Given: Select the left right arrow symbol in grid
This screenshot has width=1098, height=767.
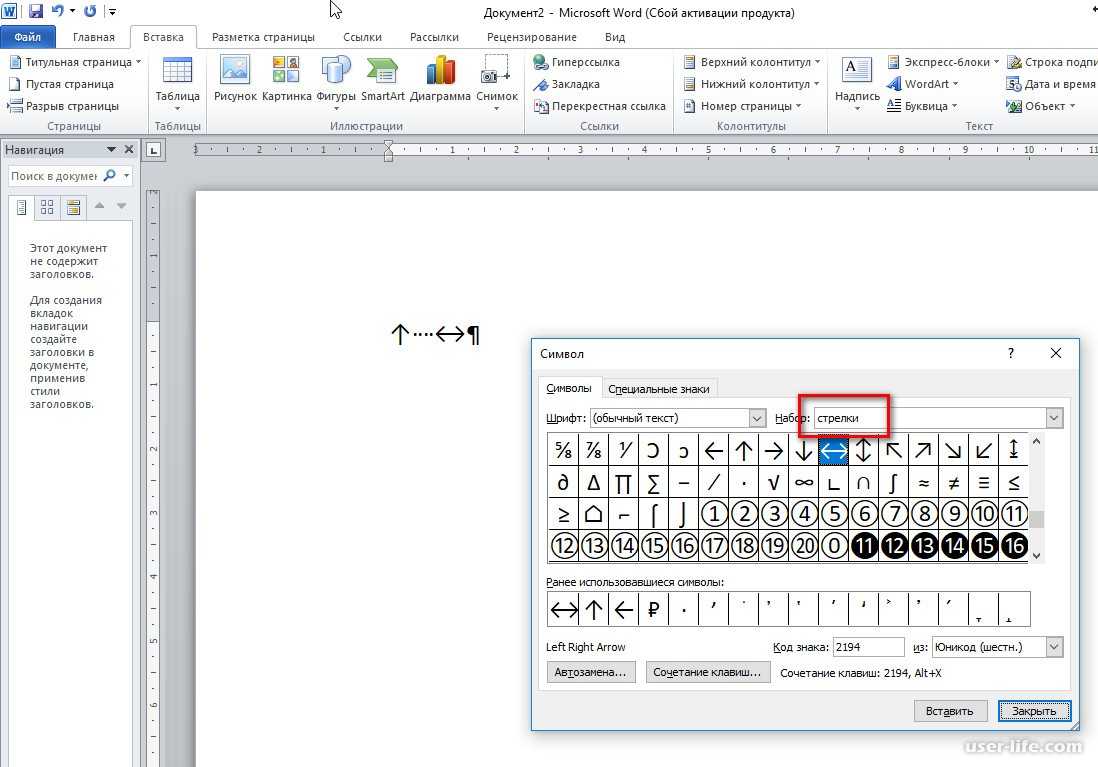Looking at the screenshot, I should (833, 450).
